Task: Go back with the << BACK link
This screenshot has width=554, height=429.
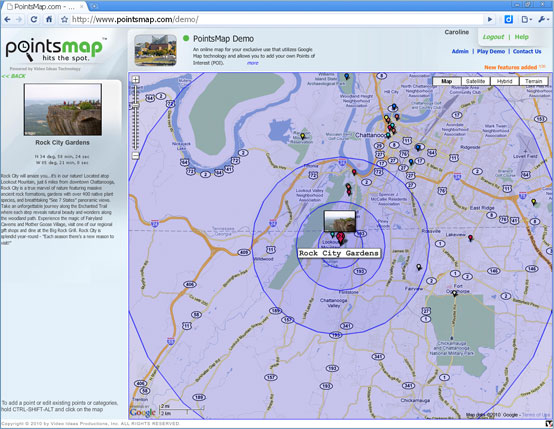Action: (x=13, y=76)
